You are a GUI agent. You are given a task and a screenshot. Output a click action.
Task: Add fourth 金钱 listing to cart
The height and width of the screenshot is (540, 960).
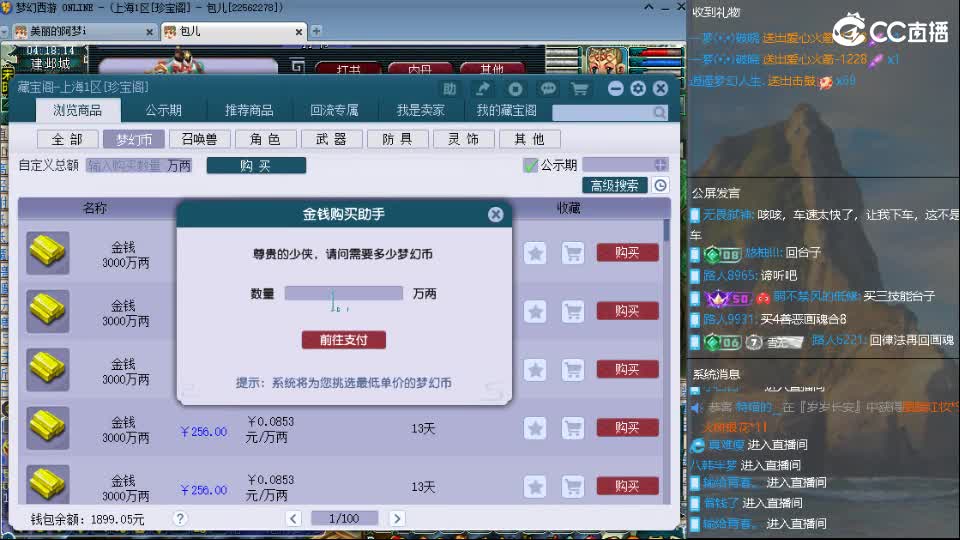(x=573, y=428)
